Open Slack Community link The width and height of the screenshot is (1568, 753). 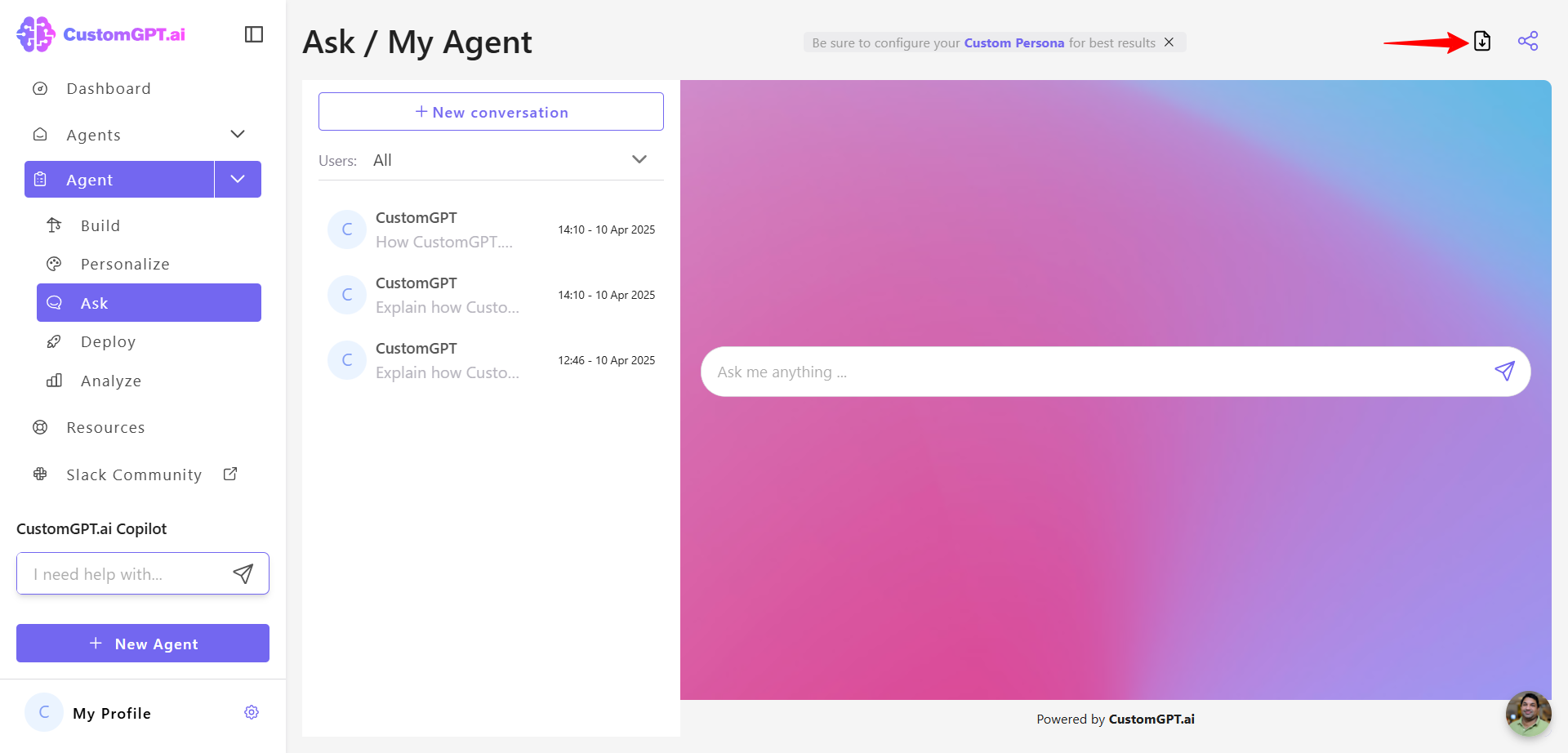[134, 475]
